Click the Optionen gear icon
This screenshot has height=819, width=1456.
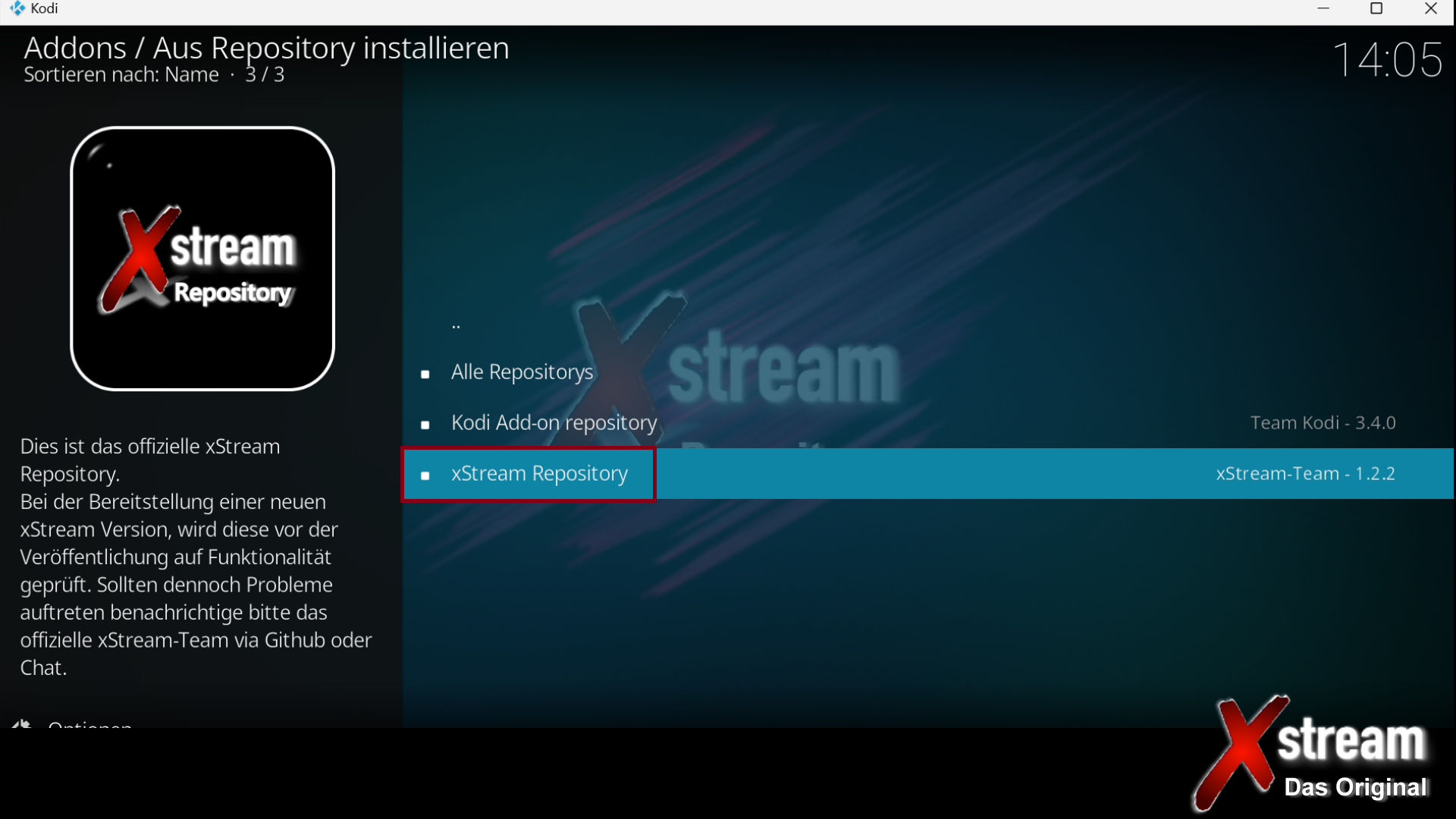[x=21, y=724]
